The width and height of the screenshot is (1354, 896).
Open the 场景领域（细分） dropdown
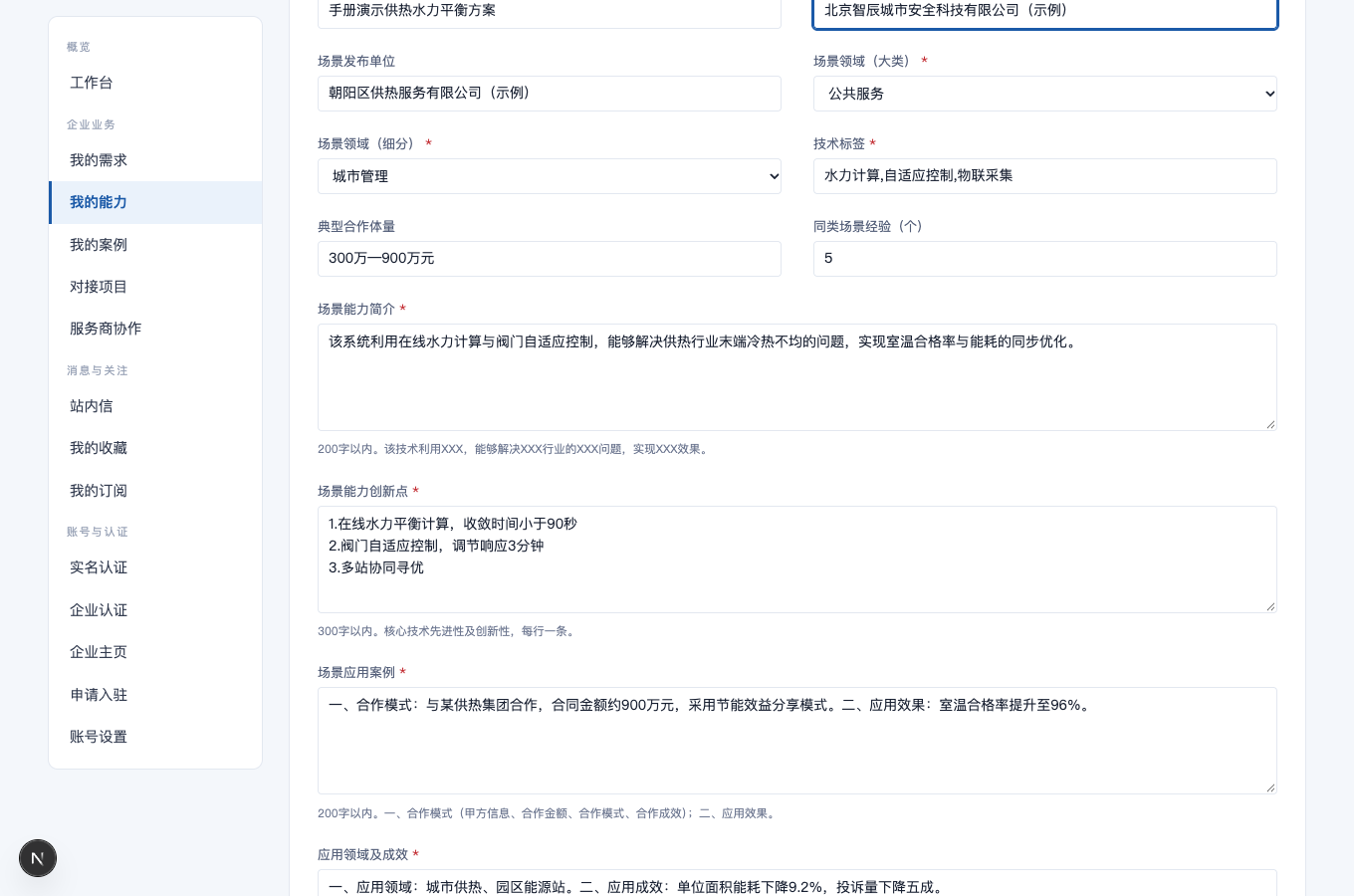click(x=550, y=176)
